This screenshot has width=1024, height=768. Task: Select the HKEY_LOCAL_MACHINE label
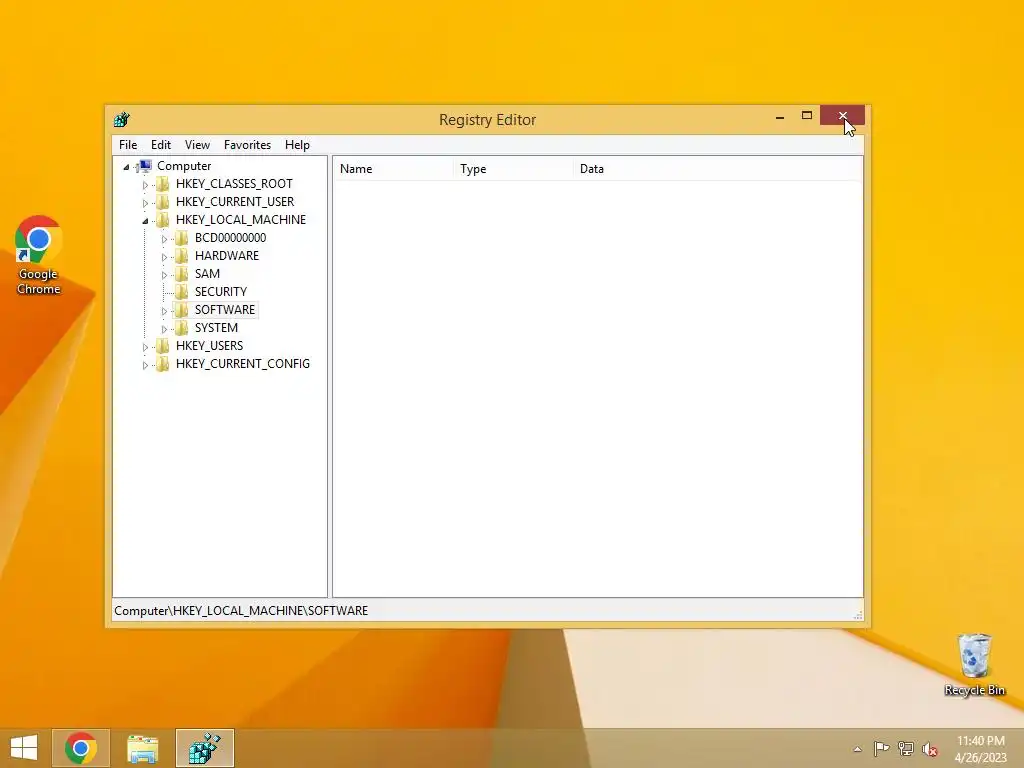[x=241, y=220]
